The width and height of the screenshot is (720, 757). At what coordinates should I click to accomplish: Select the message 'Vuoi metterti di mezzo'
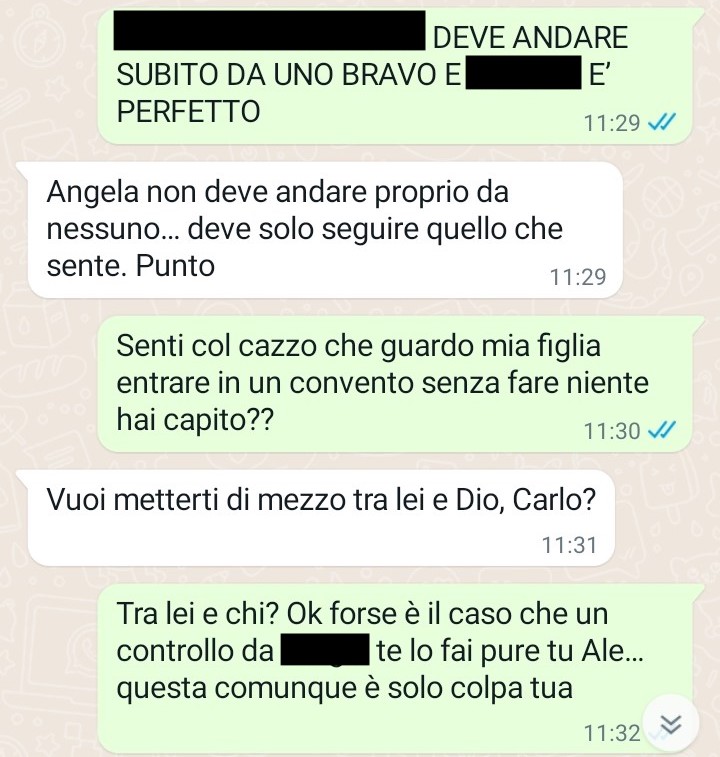point(321,517)
